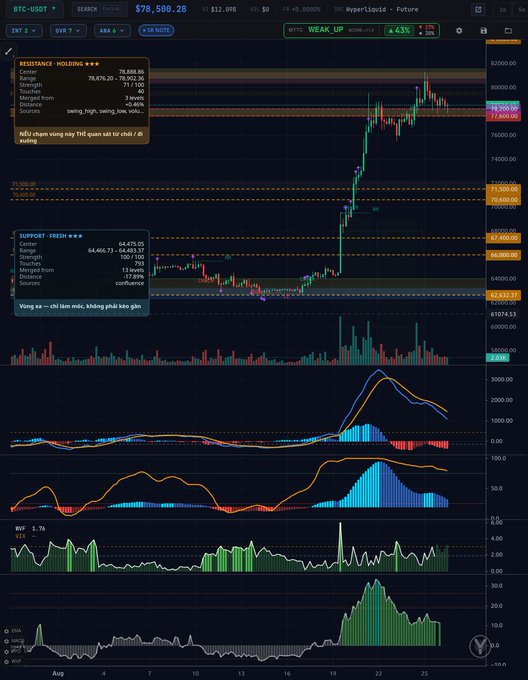The height and width of the screenshot is (680, 528).
Task: Focus the SEARCH input field
Action: [100, 9]
